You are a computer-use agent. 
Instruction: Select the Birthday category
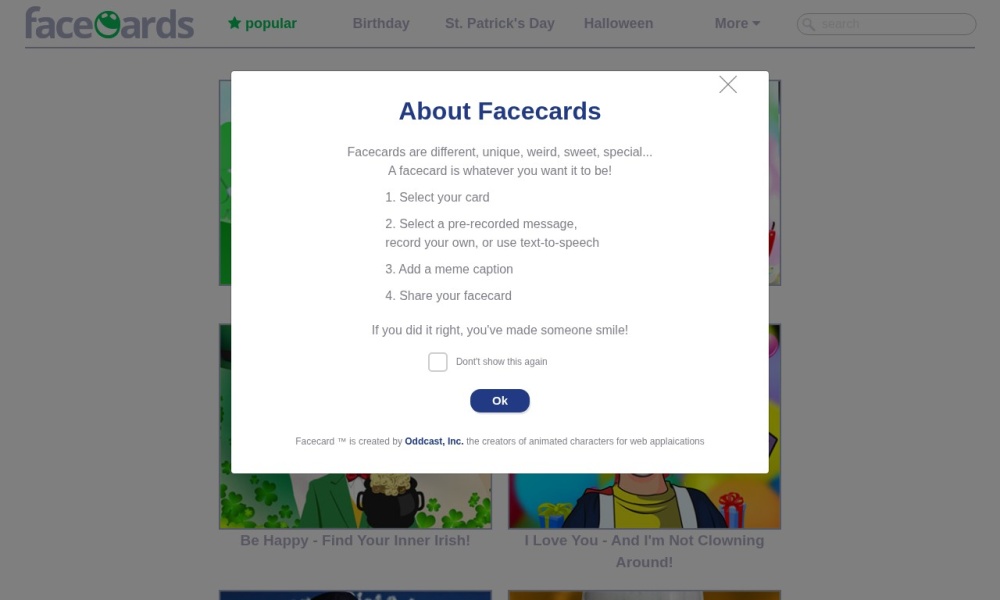pyautogui.click(x=381, y=23)
